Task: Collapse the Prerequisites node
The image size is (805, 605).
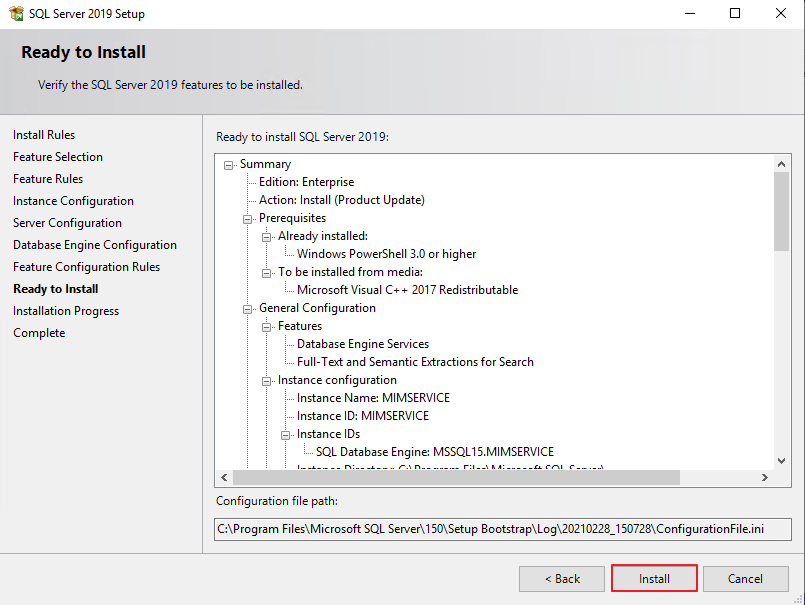Action: pyautogui.click(x=247, y=219)
